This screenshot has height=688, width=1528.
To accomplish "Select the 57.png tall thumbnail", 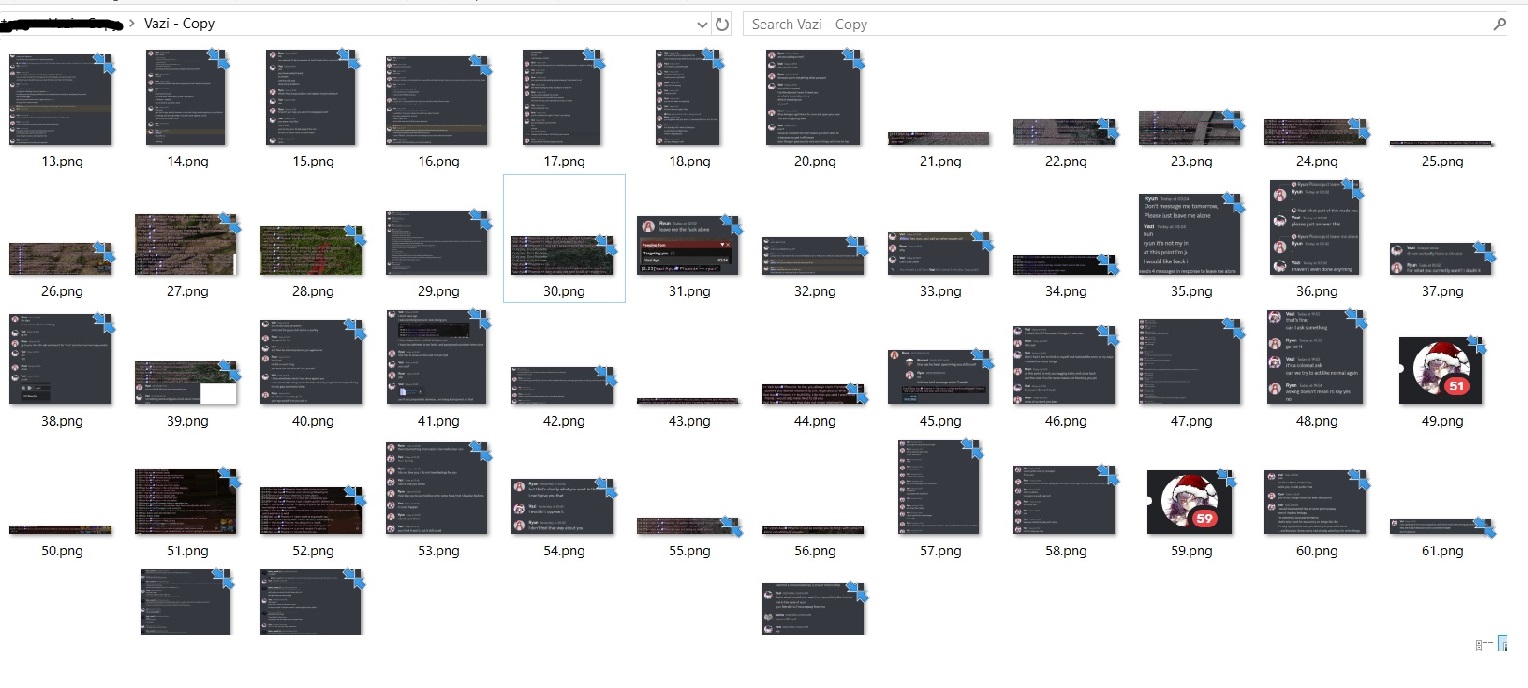I will [x=938, y=486].
